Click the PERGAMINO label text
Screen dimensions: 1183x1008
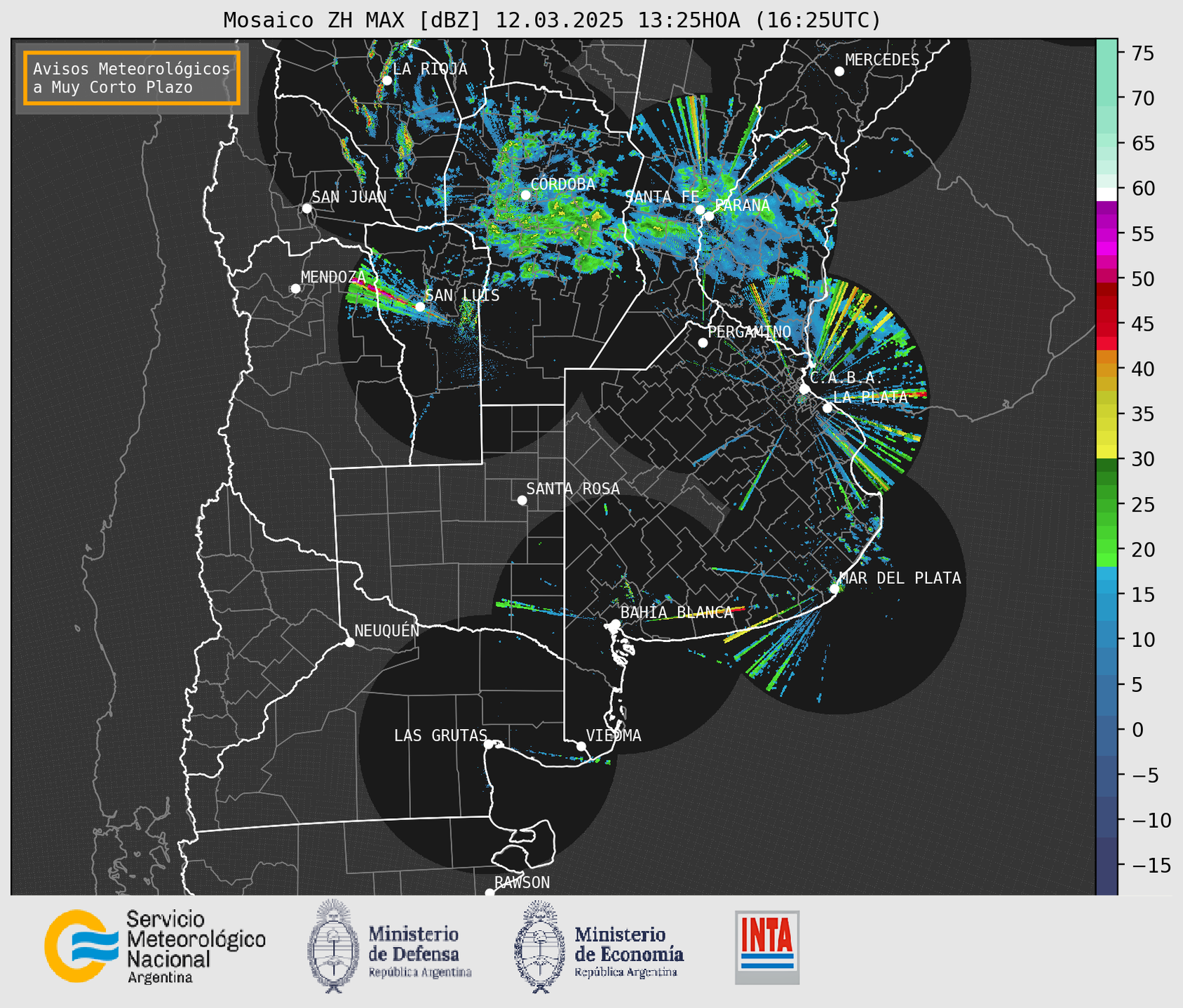tap(750, 332)
